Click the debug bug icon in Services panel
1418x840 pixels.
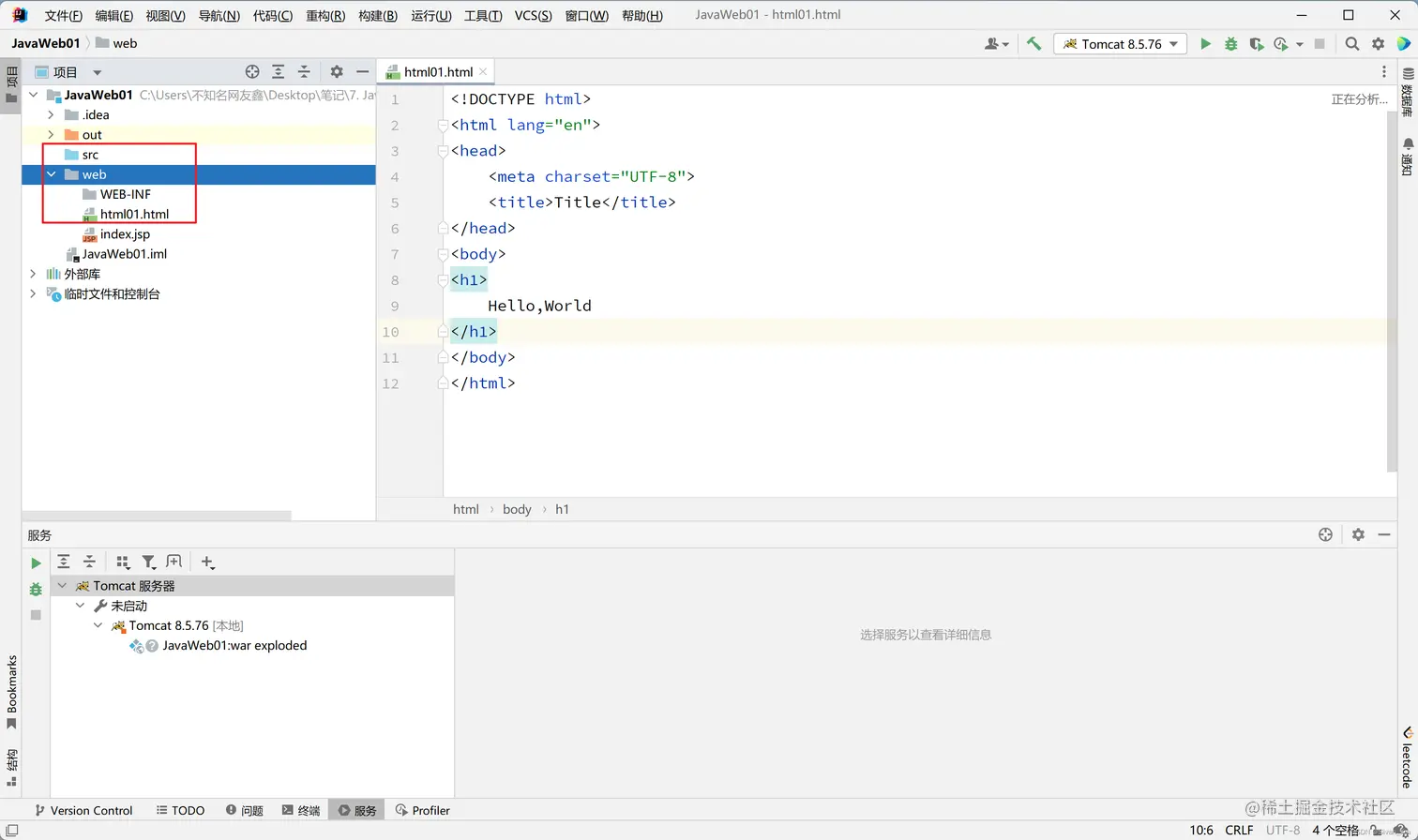[x=36, y=589]
